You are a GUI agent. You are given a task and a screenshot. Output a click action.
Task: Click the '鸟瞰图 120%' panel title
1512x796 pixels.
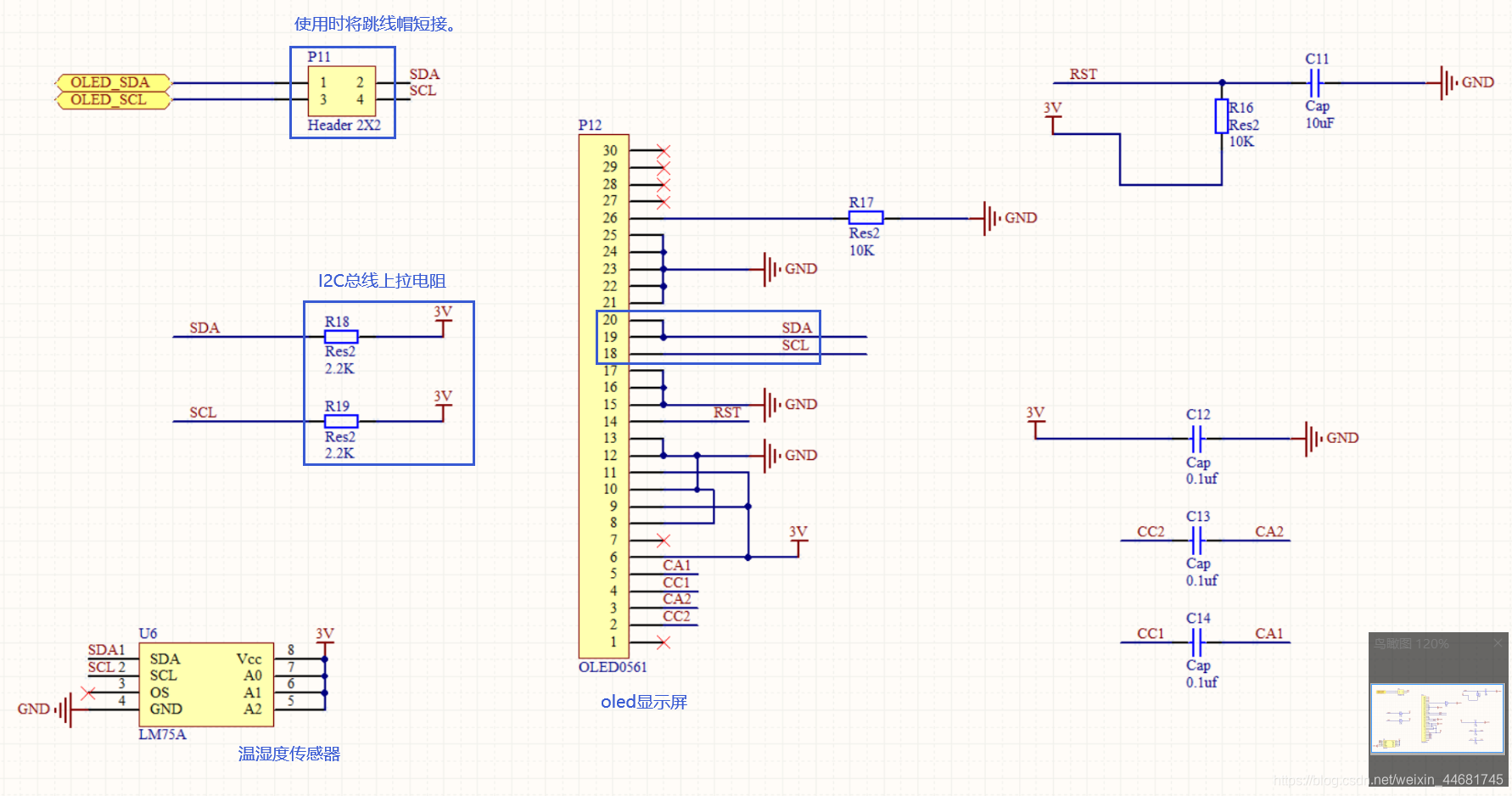1411,644
